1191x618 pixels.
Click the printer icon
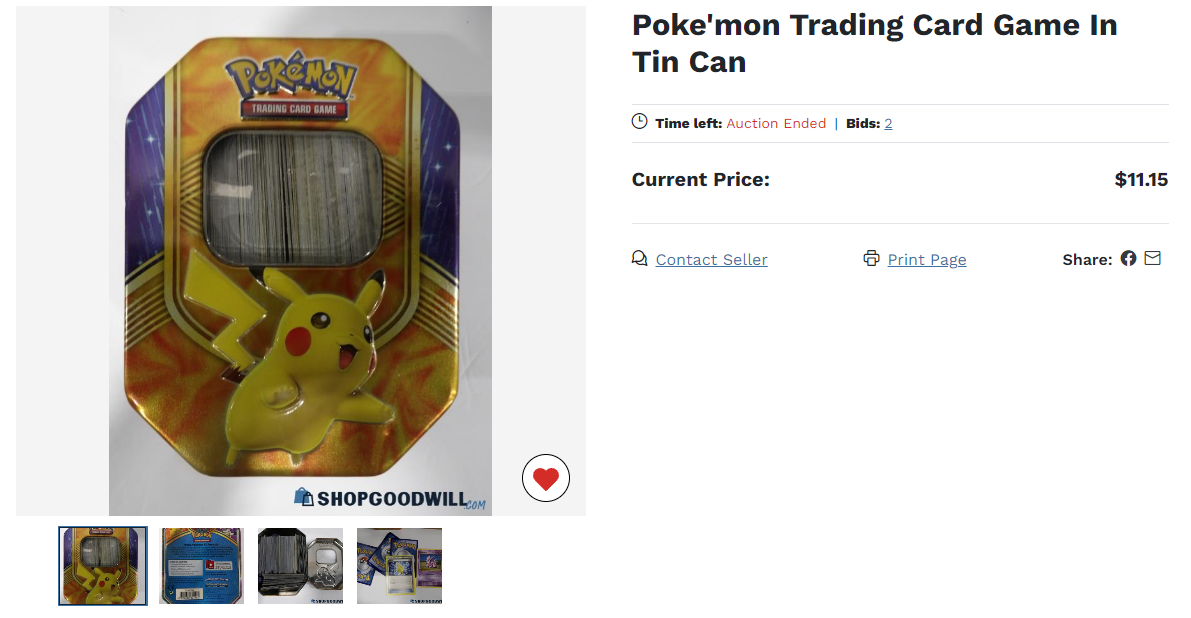(871, 258)
